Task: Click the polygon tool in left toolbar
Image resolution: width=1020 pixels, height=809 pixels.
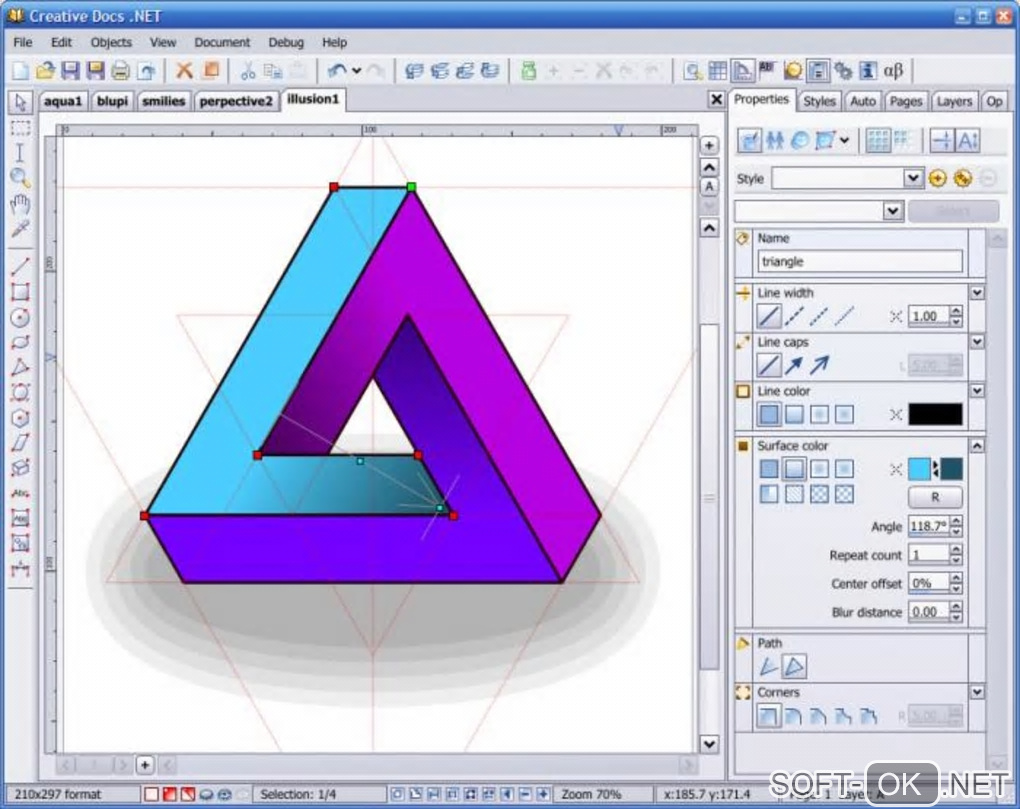Action: (x=20, y=418)
